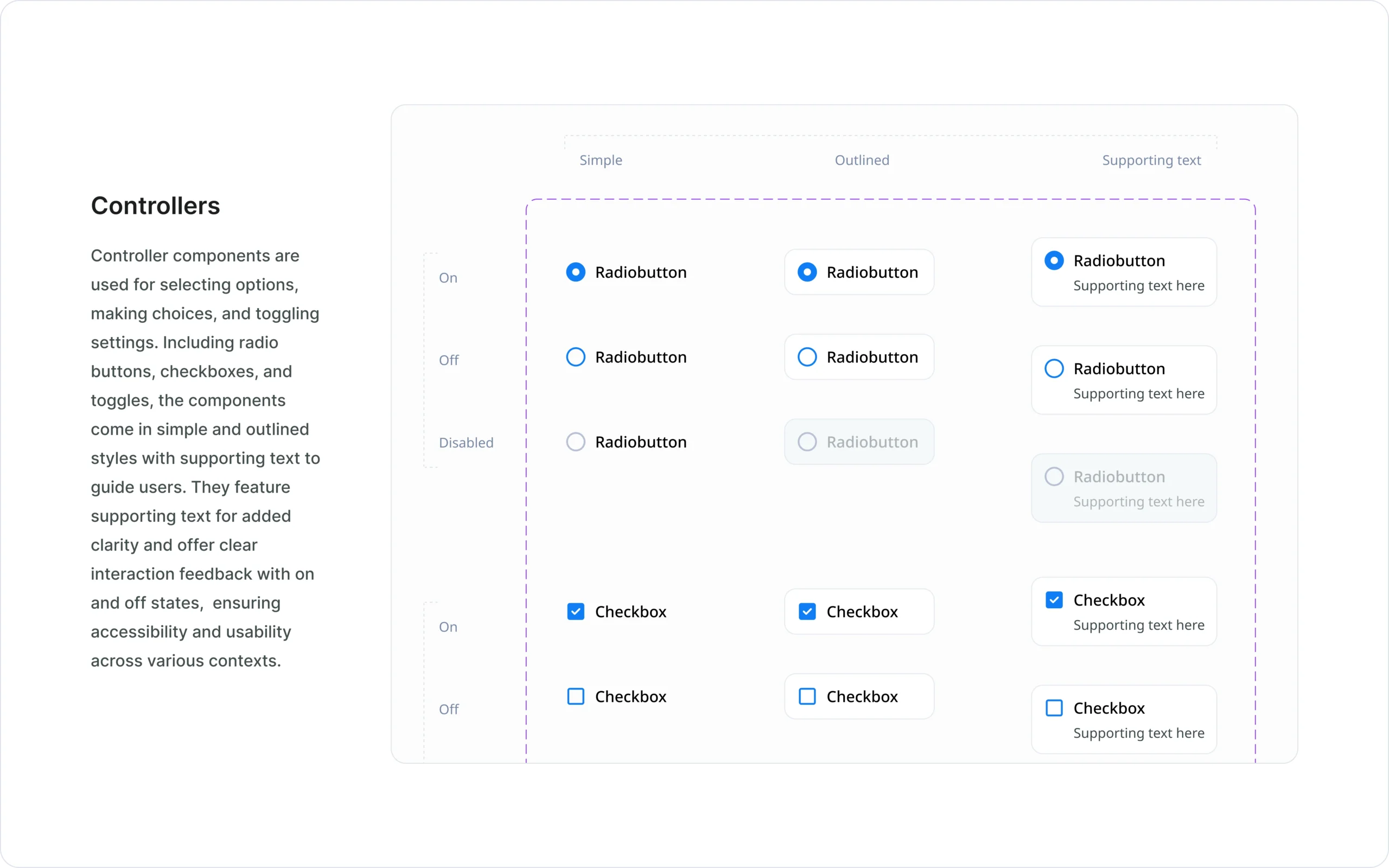Select the Off radio button in Simple column
Screen dimensions: 1389x868
click(576, 356)
